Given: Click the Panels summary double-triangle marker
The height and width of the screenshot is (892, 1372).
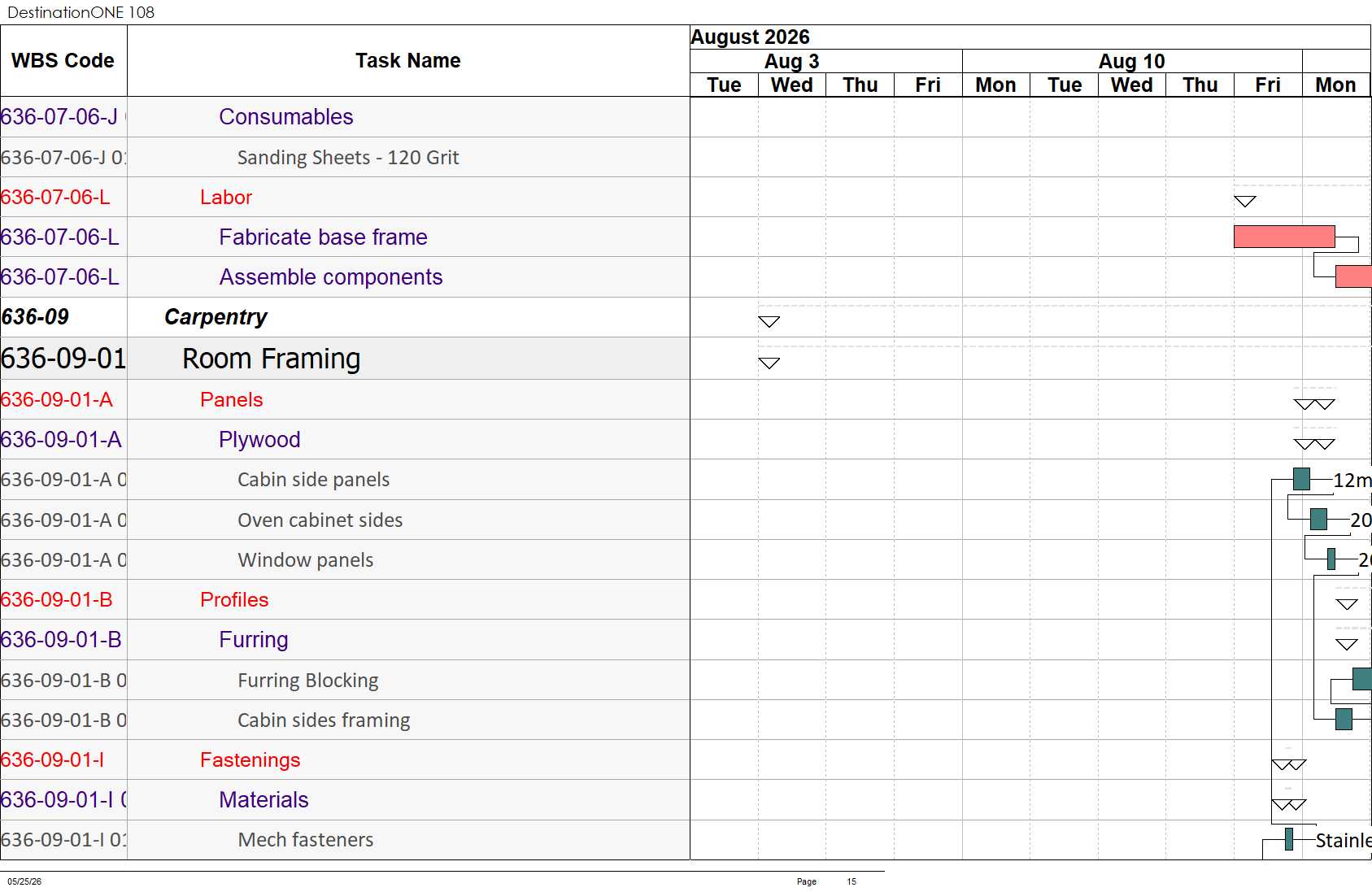Looking at the screenshot, I should [x=1314, y=404].
